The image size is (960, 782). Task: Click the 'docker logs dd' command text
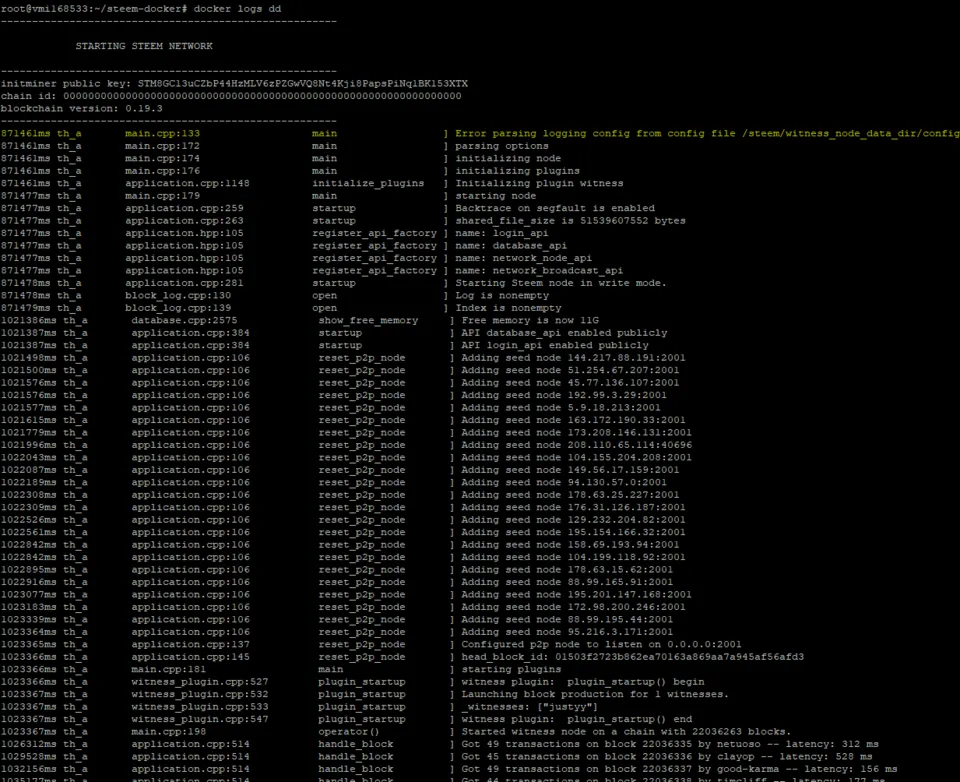click(237, 9)
